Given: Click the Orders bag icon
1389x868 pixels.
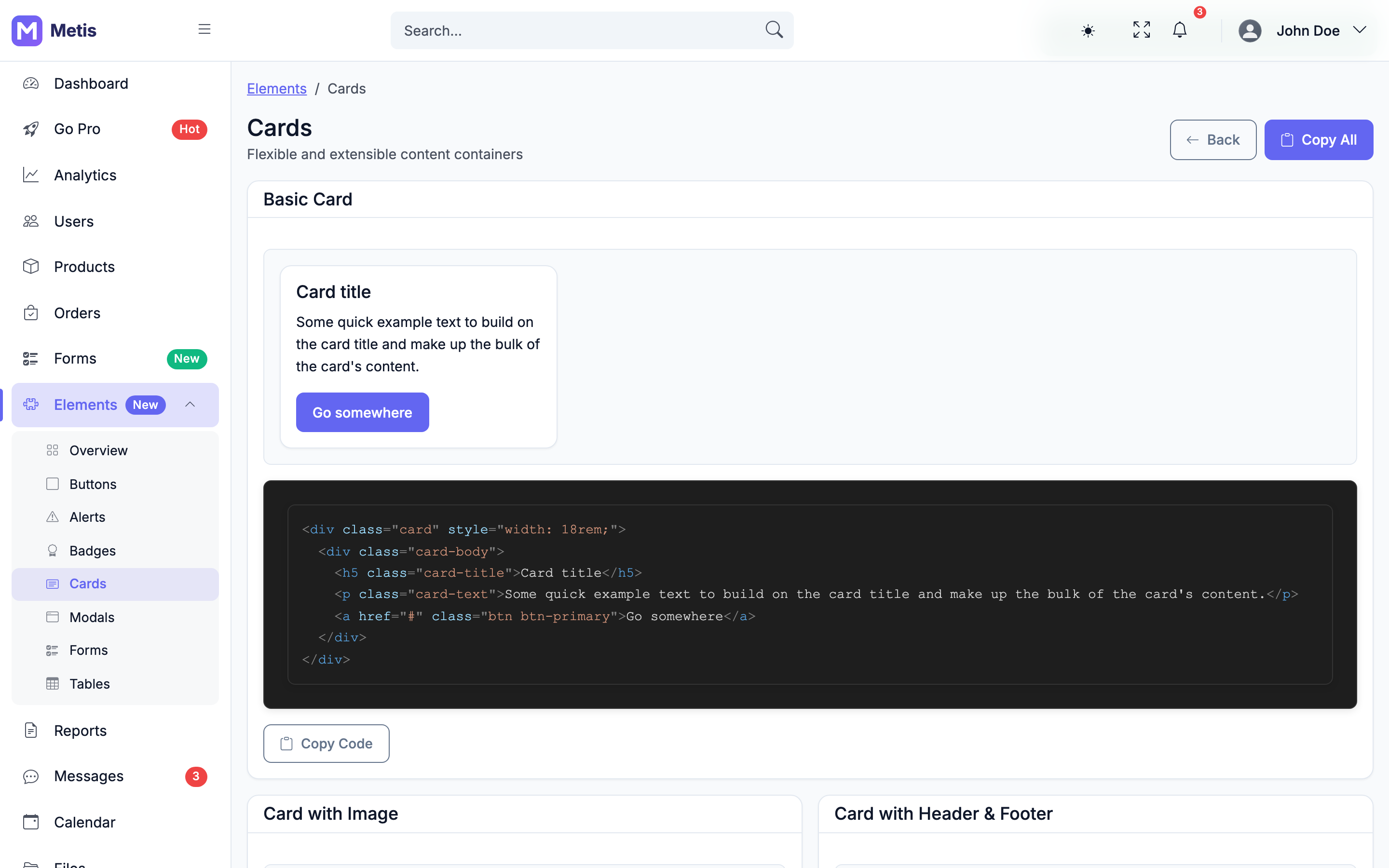Looking at the screenshot, I should pos(31,313).
